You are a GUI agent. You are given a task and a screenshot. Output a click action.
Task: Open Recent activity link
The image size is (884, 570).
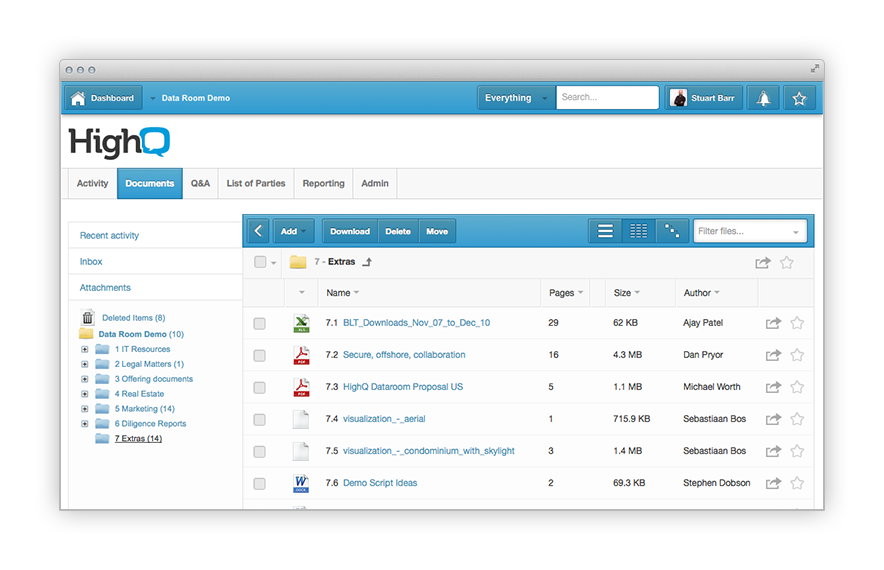109,236
